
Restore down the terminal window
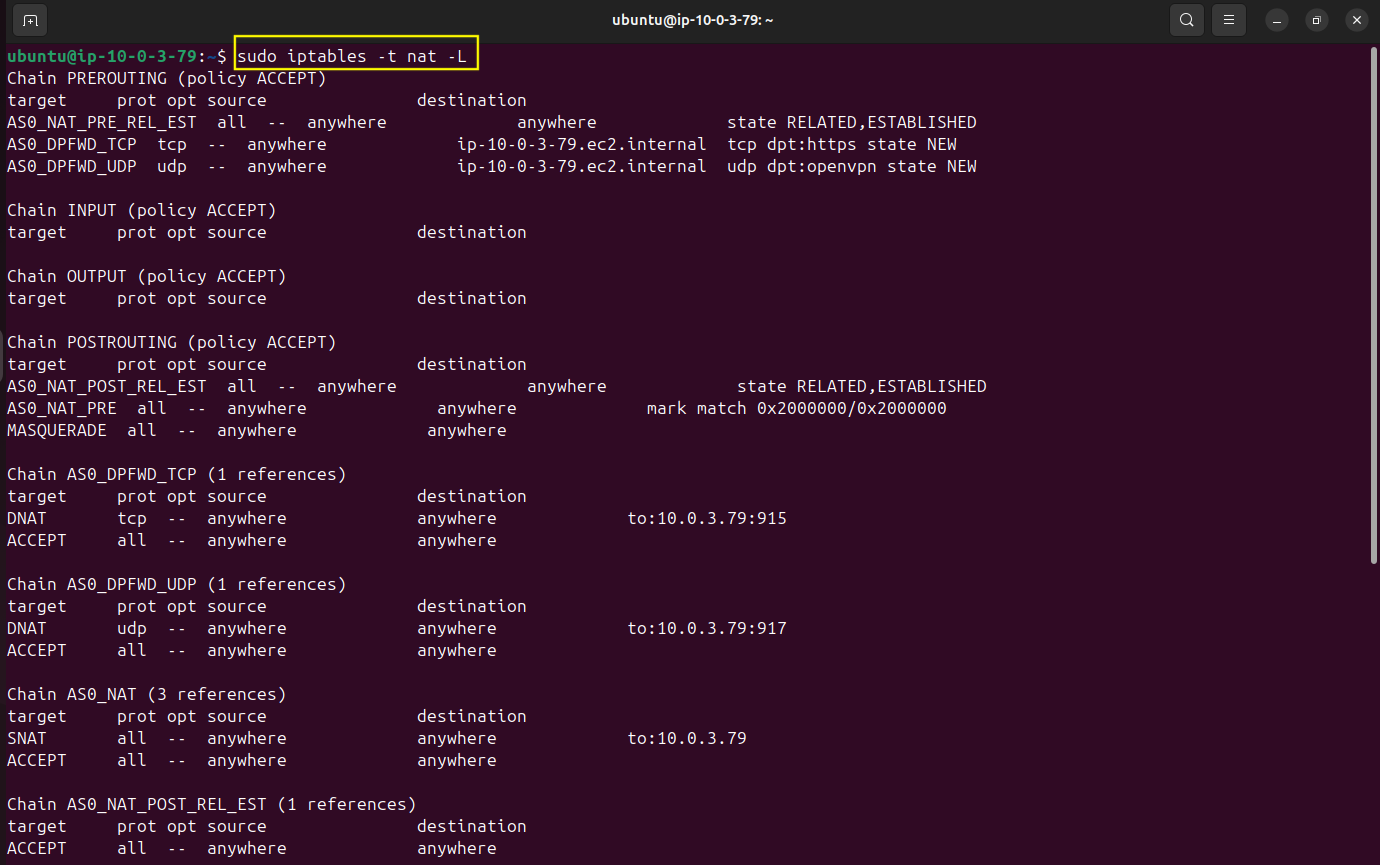coord(1317,20)
